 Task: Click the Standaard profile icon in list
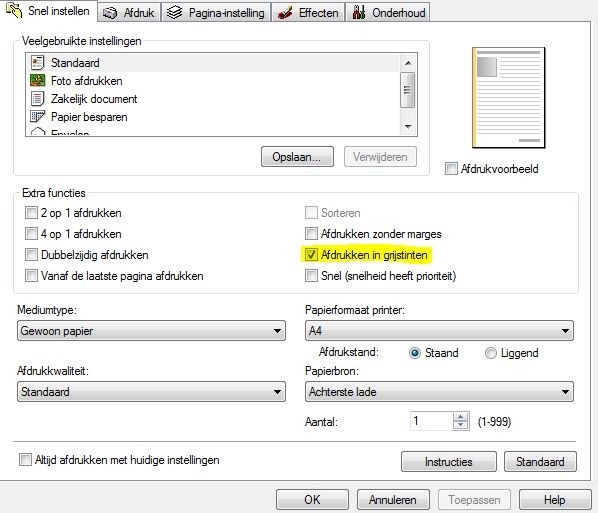pyautogui.click(x=37, y=63)
